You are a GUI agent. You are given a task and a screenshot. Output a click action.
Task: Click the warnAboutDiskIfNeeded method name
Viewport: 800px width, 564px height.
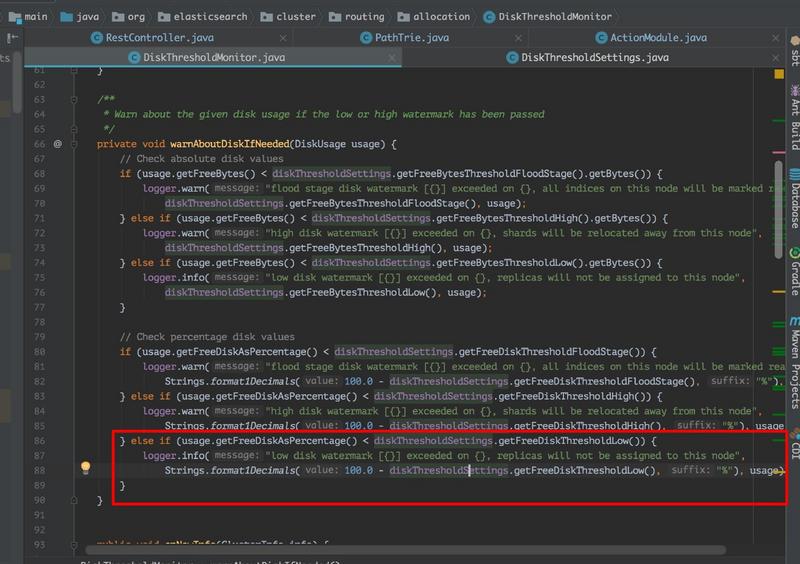pos(230,144)
